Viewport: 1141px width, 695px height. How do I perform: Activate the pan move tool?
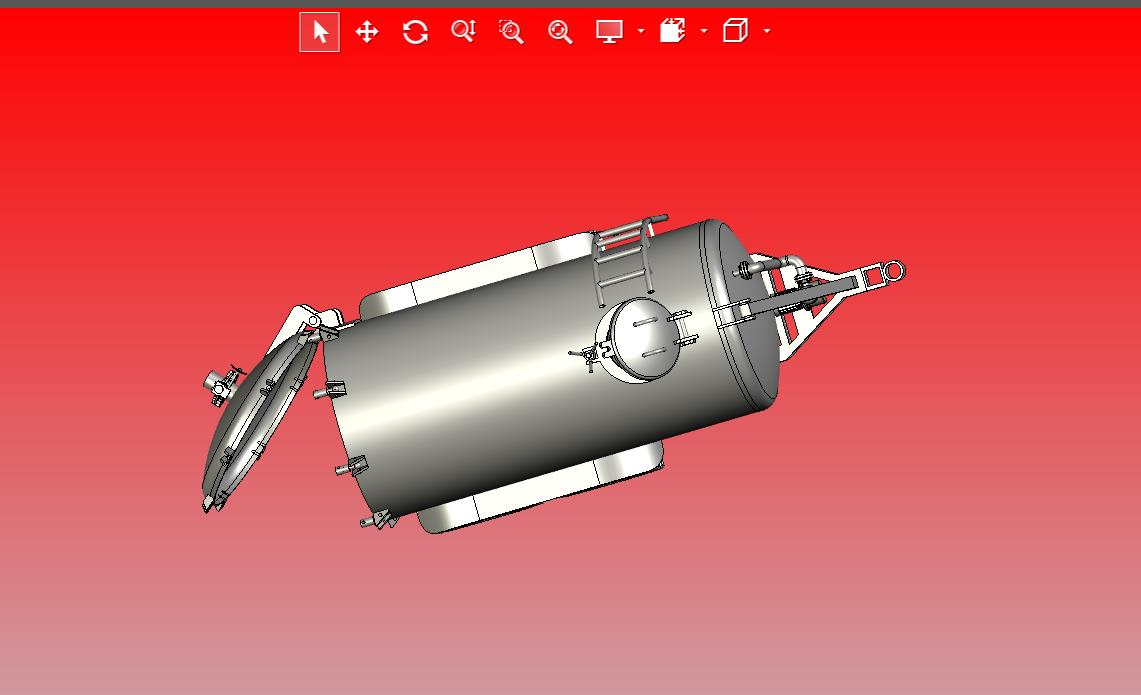tap(367, 32)
